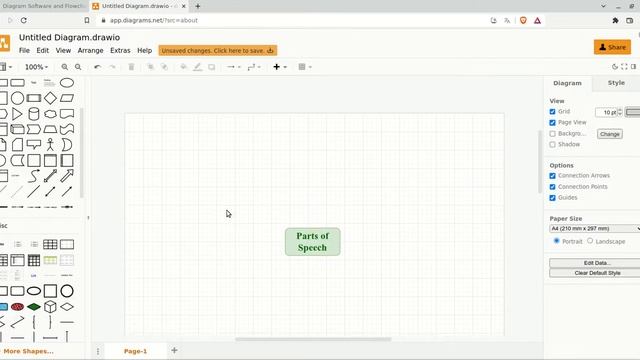The height and width of the screenshot is (360, 640).
Task: Select the speech callout shape
Action: [34, 144]
